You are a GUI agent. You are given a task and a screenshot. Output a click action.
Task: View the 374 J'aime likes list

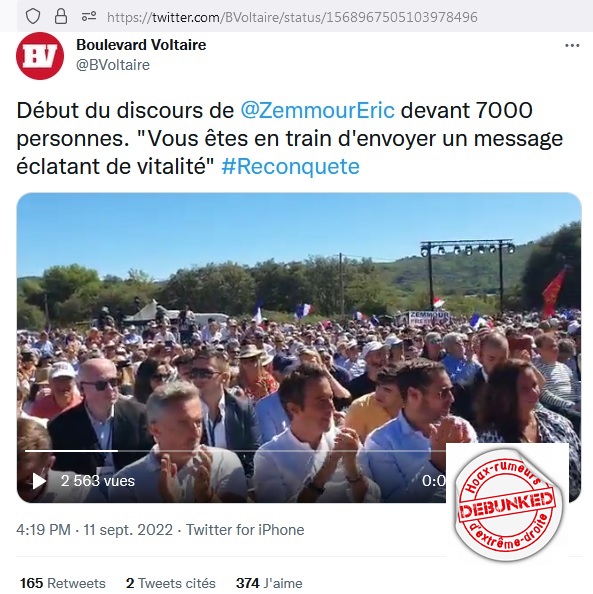[x=269, y=583]
